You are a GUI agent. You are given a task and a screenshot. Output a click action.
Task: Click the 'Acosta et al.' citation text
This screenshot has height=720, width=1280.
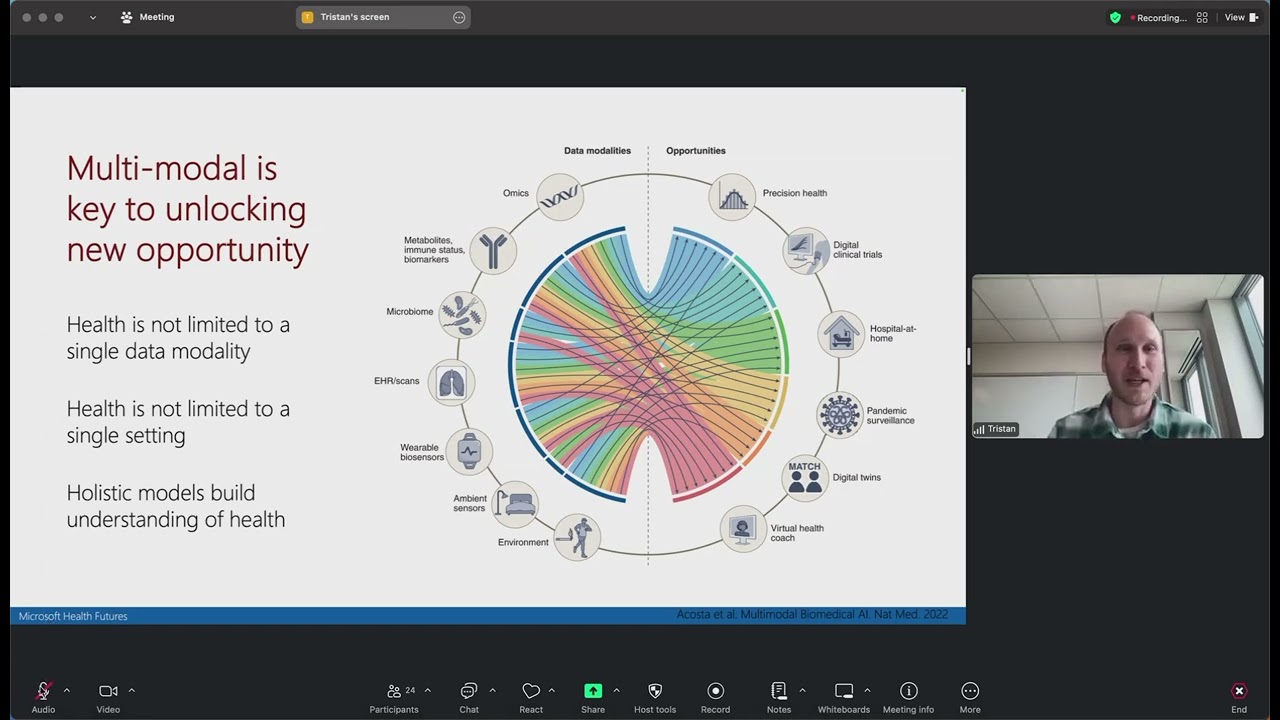(812, 614)
